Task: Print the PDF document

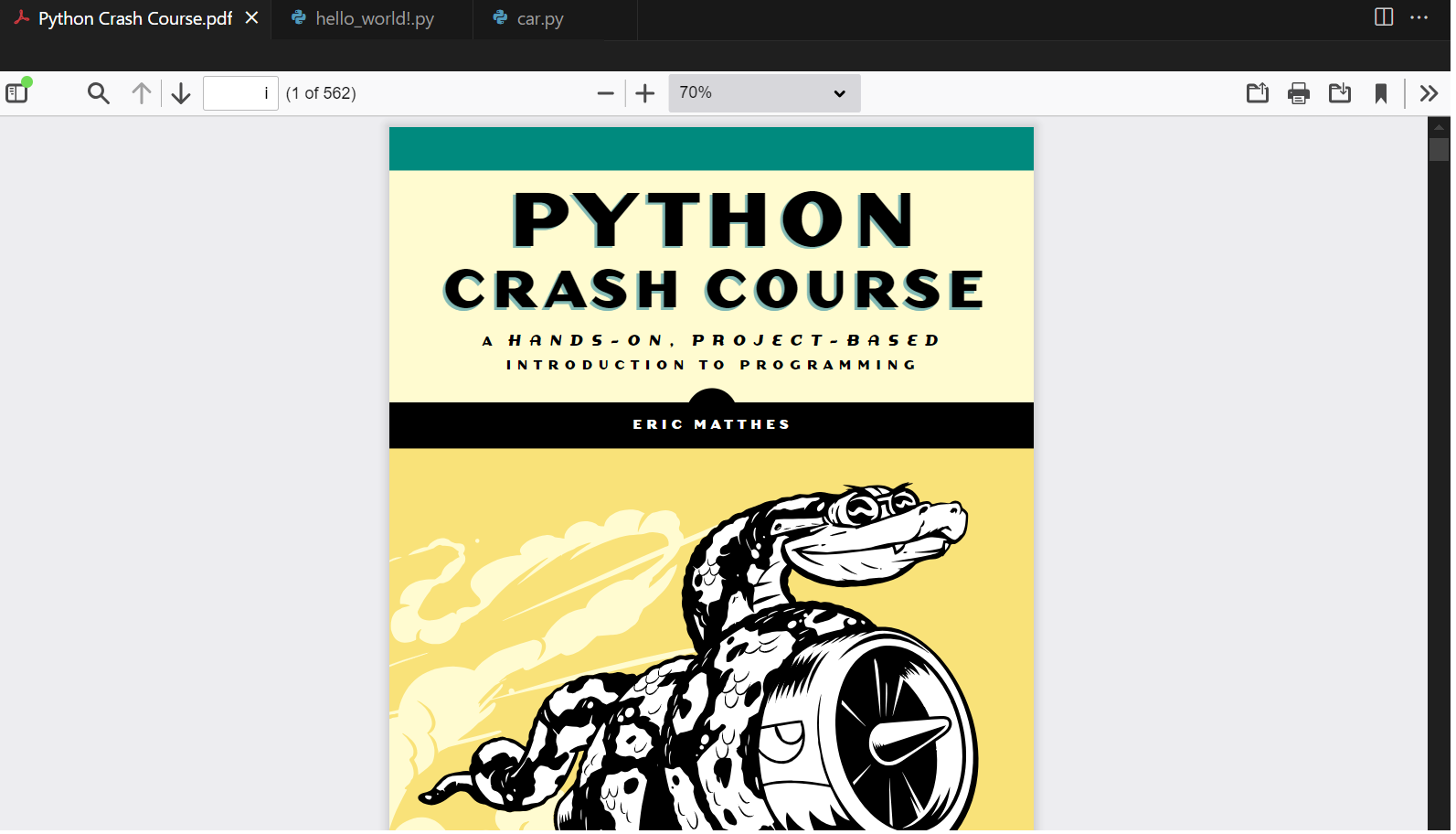Action: pyautogui.click(x=1299, y=93)
